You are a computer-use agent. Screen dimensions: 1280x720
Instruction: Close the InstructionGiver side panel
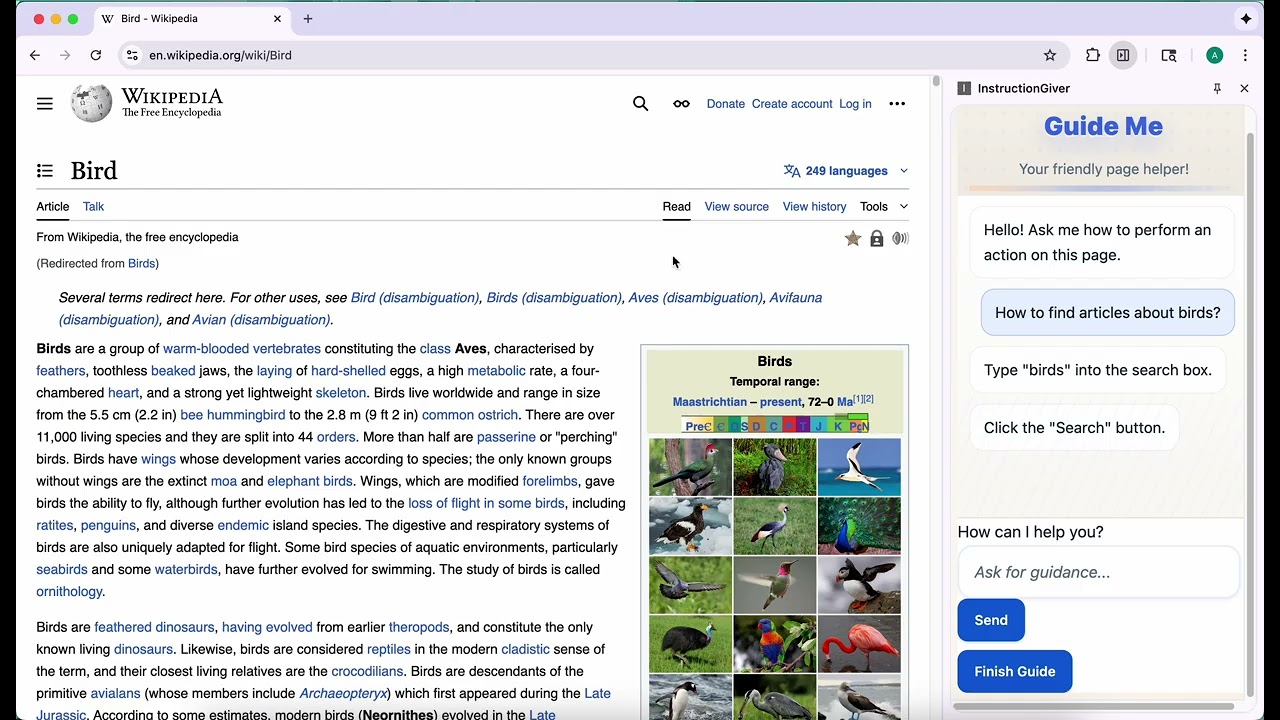pos(1244,88)
